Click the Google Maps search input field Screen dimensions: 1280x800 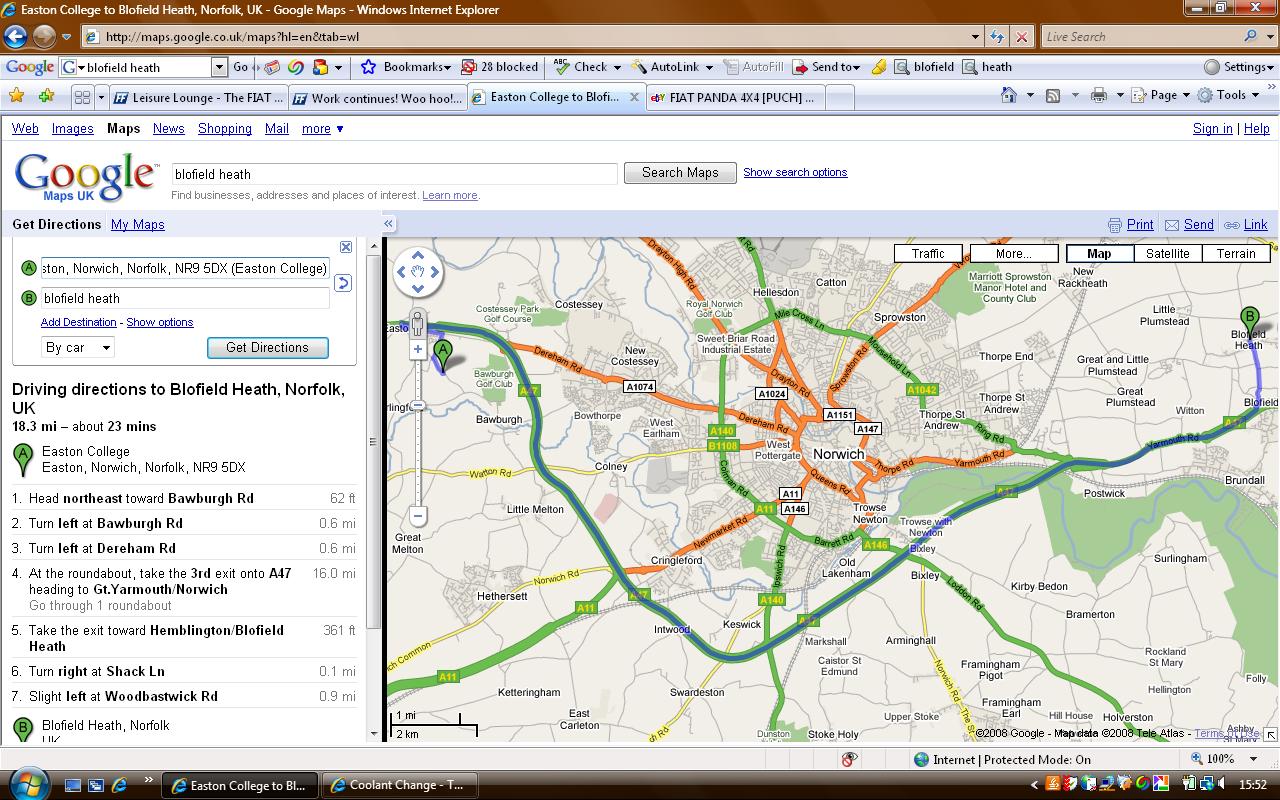click(x=395, y=174)
